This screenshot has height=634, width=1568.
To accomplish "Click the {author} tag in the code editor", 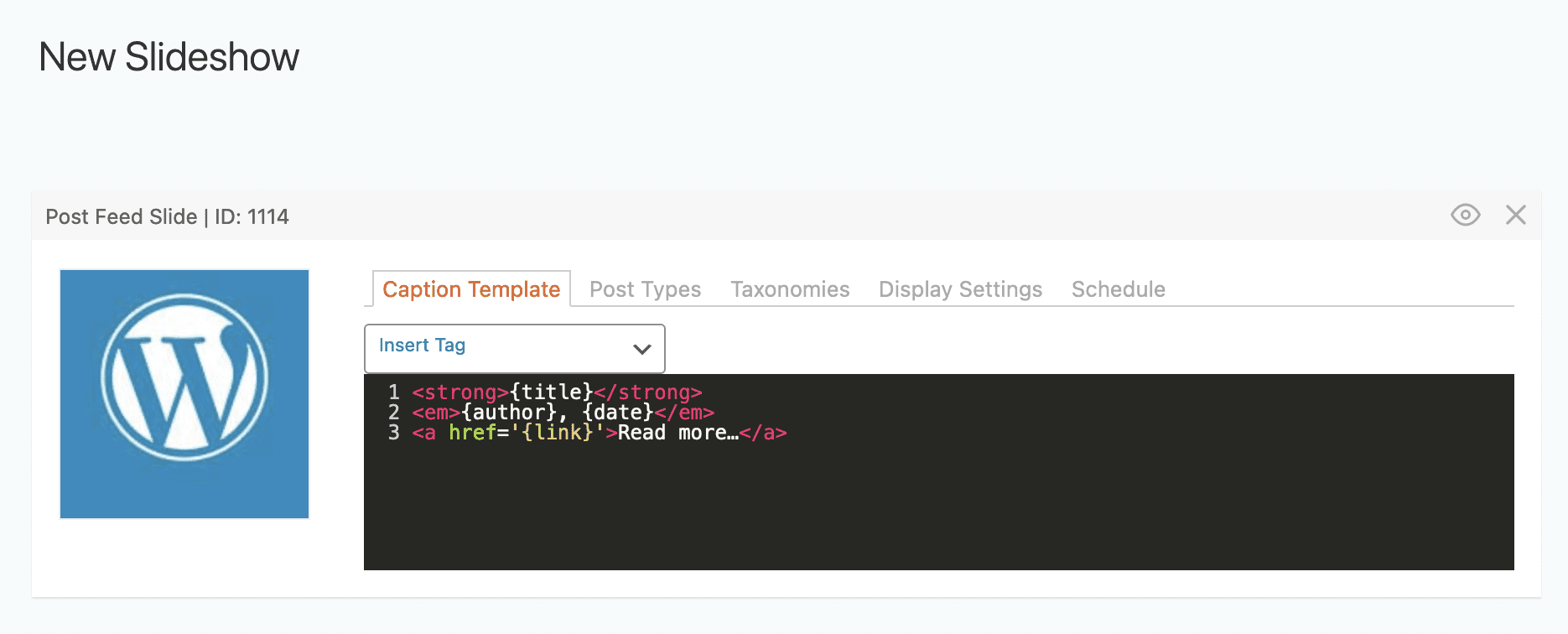I will pyautogui.click(x=509, y=413).
